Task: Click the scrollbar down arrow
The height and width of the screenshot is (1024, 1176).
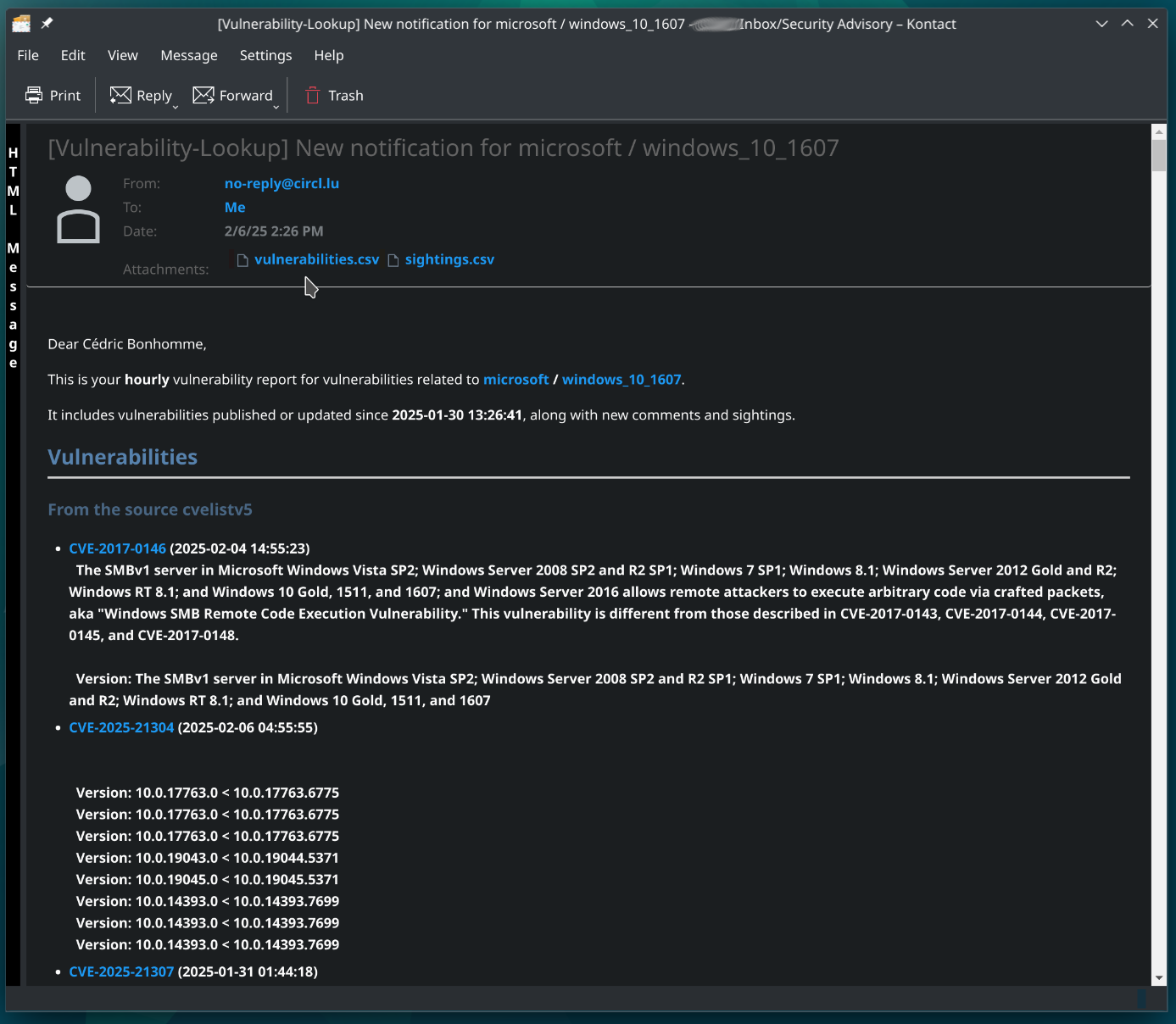Action: pos(1159,978)
